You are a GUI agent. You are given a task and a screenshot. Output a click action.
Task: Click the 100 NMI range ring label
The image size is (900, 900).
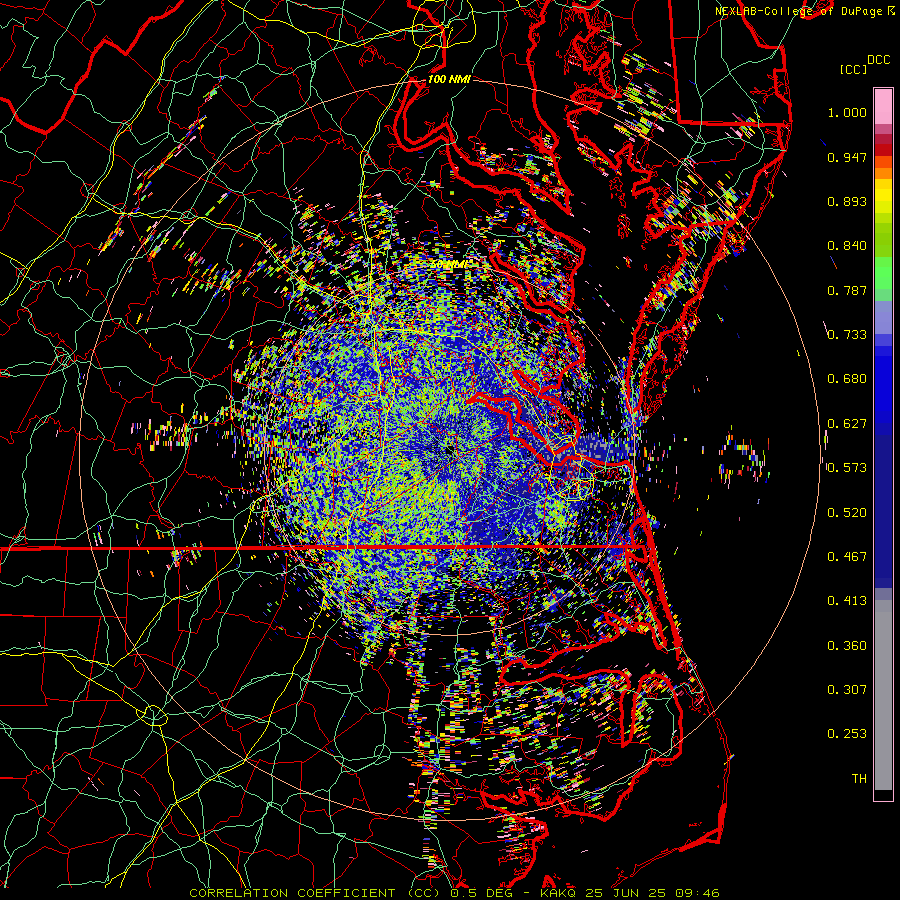[x=449, y=79]
